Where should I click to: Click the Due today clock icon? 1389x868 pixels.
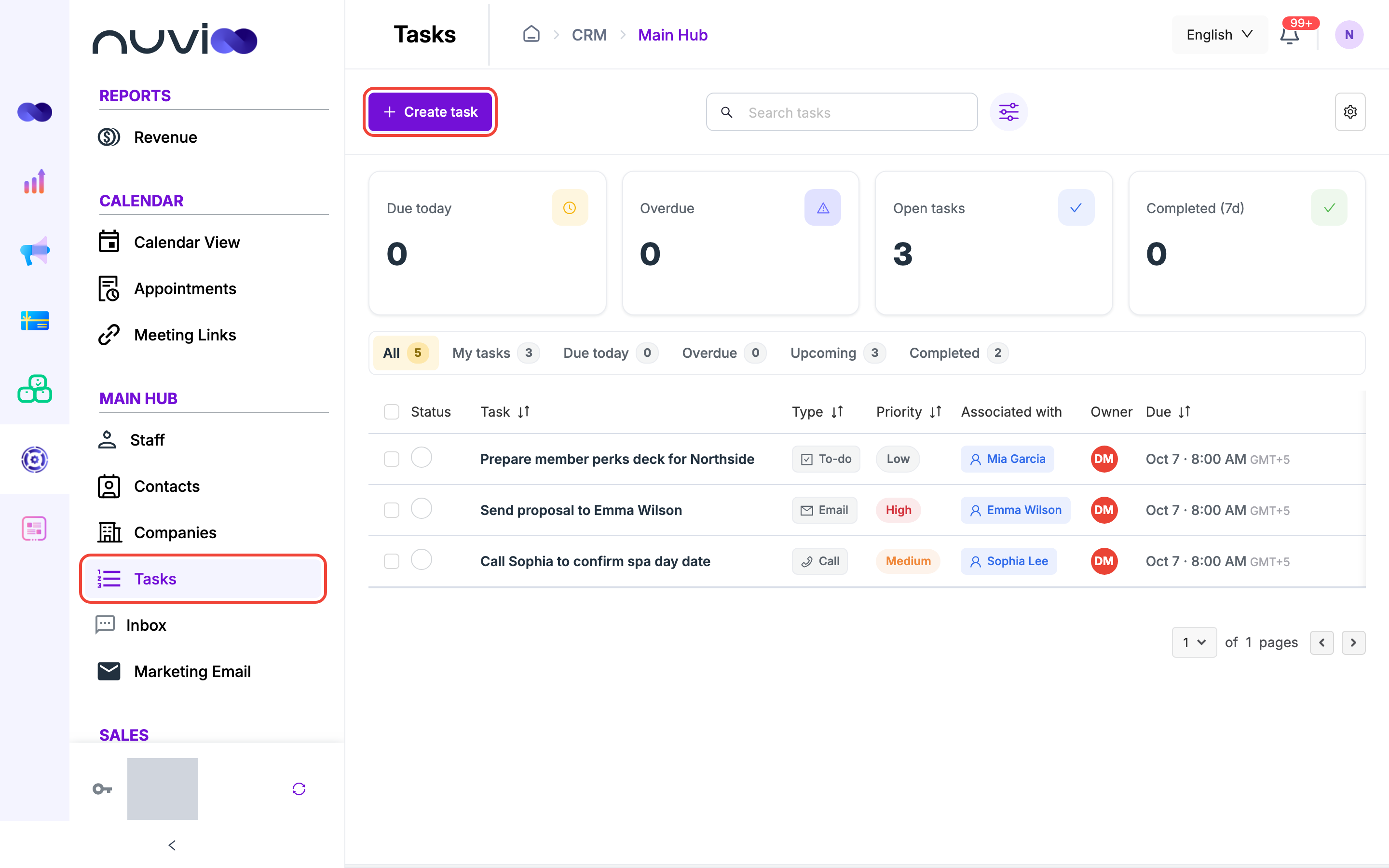570,208
